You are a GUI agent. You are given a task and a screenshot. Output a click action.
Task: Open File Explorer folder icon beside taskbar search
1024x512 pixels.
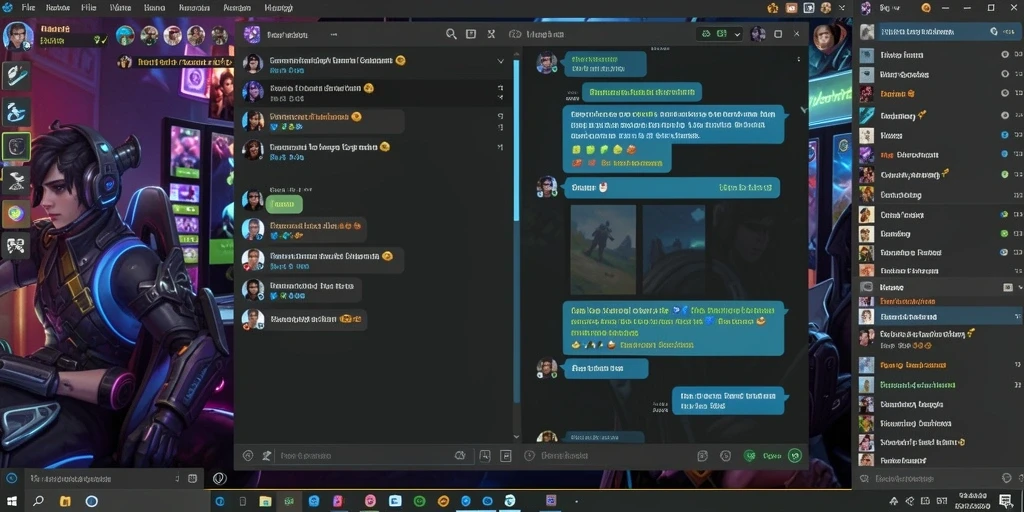[x=65, y=502]
